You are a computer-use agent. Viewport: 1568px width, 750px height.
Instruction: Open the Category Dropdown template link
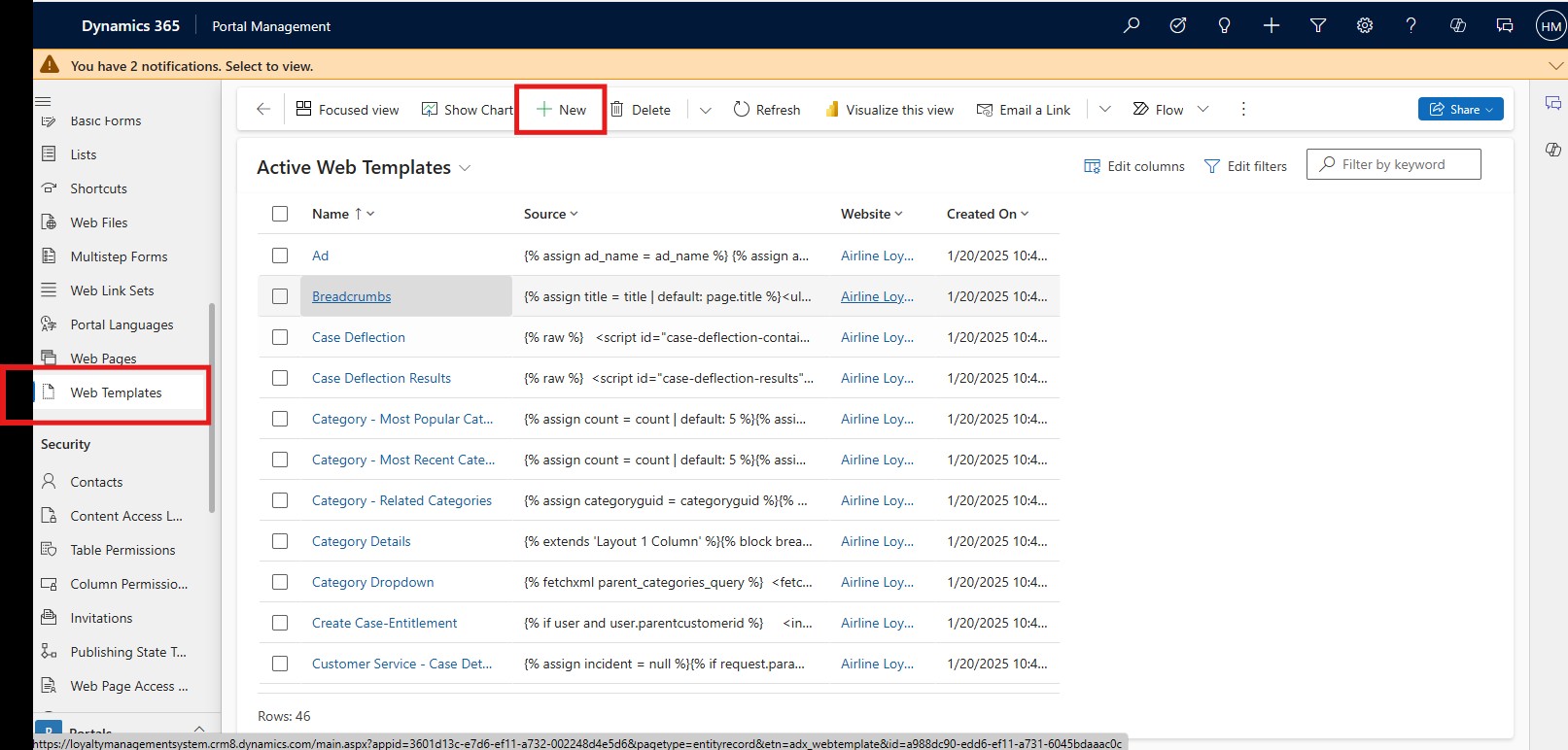click(372, 582)
